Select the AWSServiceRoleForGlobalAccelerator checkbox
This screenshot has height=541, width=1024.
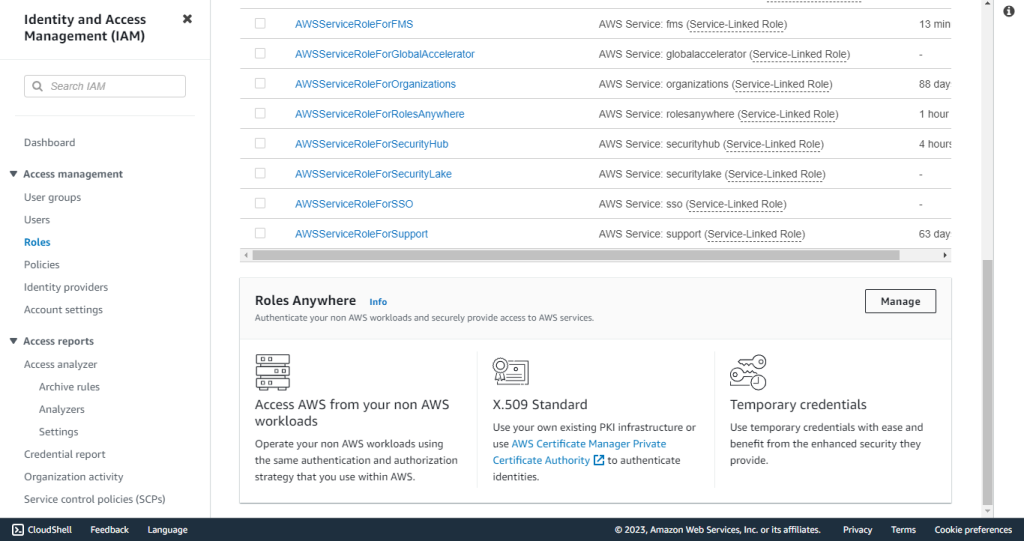click(260, 54)
